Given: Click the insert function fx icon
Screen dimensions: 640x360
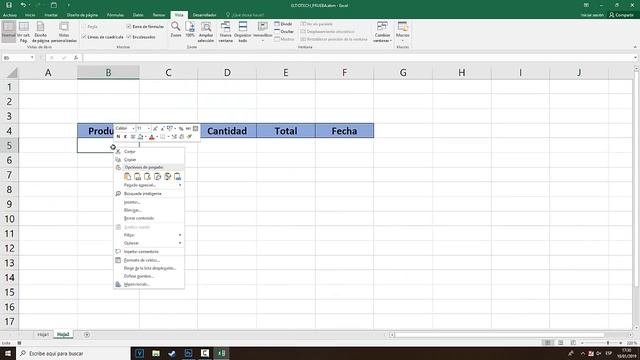Looking at the screenshot, I should click(x=76, y=58).
